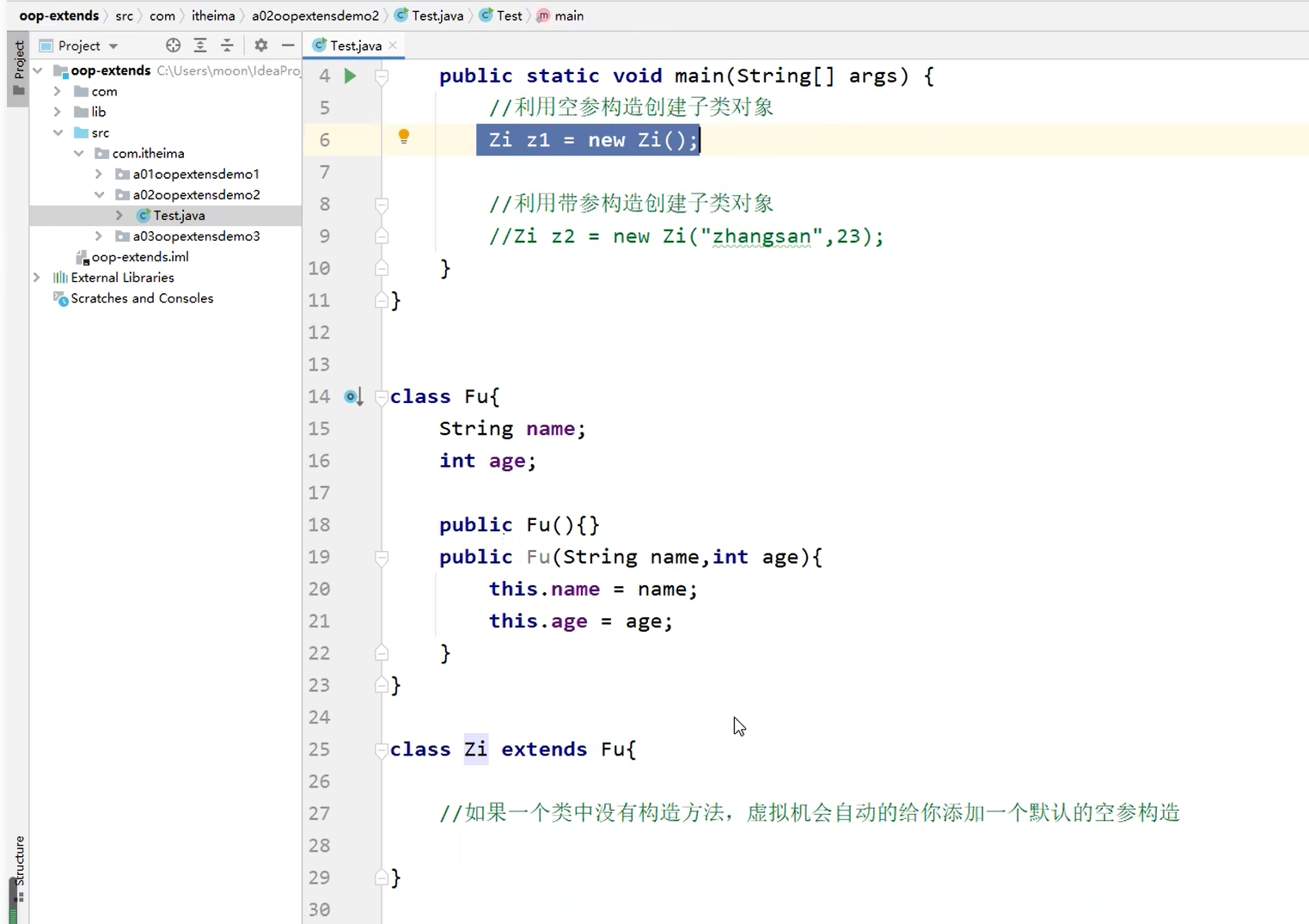Open the Project panel settings gear
The image size is (1309, 924).
[x=260, y=46]
